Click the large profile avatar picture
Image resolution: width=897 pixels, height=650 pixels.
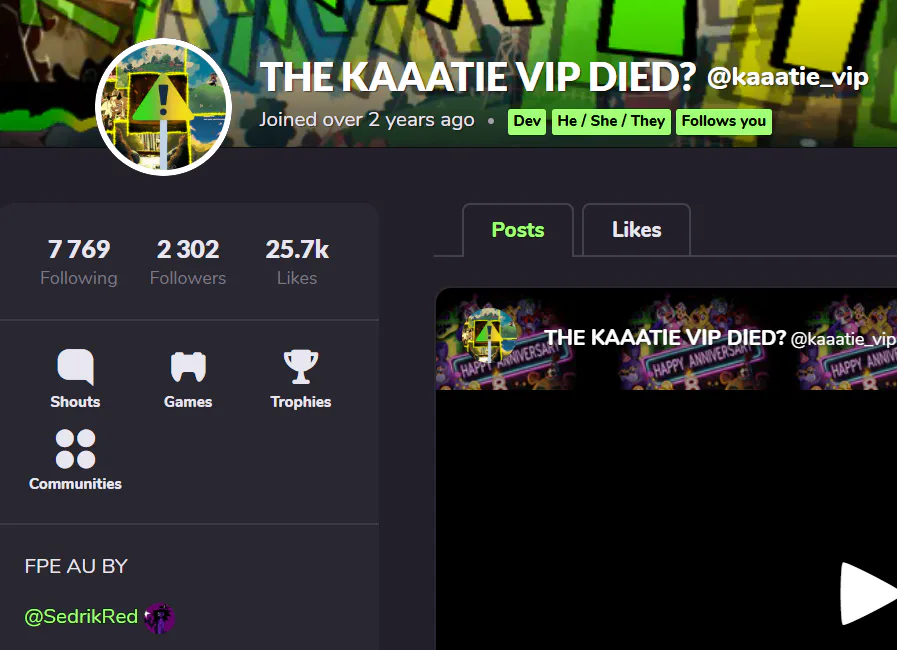click(164, 107)
